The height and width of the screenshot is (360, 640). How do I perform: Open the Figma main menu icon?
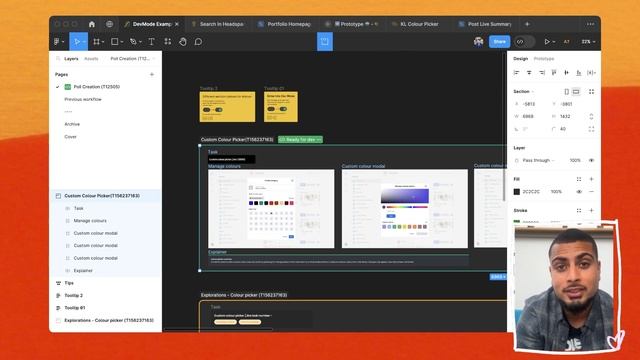pyautogui.click(x=57, y=42)
